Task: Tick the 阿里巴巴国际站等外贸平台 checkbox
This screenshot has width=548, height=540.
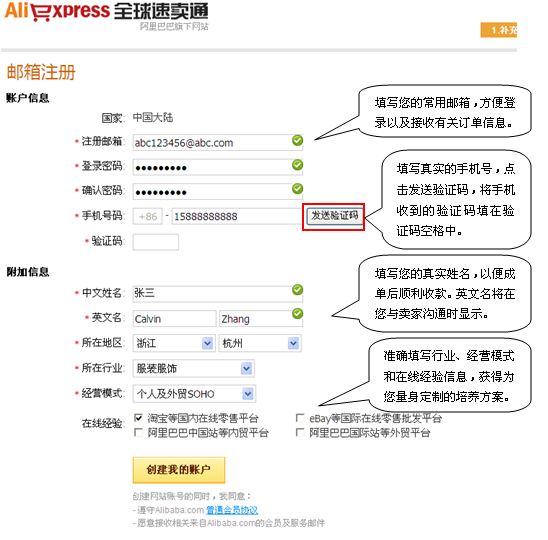Action: point(300,433)
